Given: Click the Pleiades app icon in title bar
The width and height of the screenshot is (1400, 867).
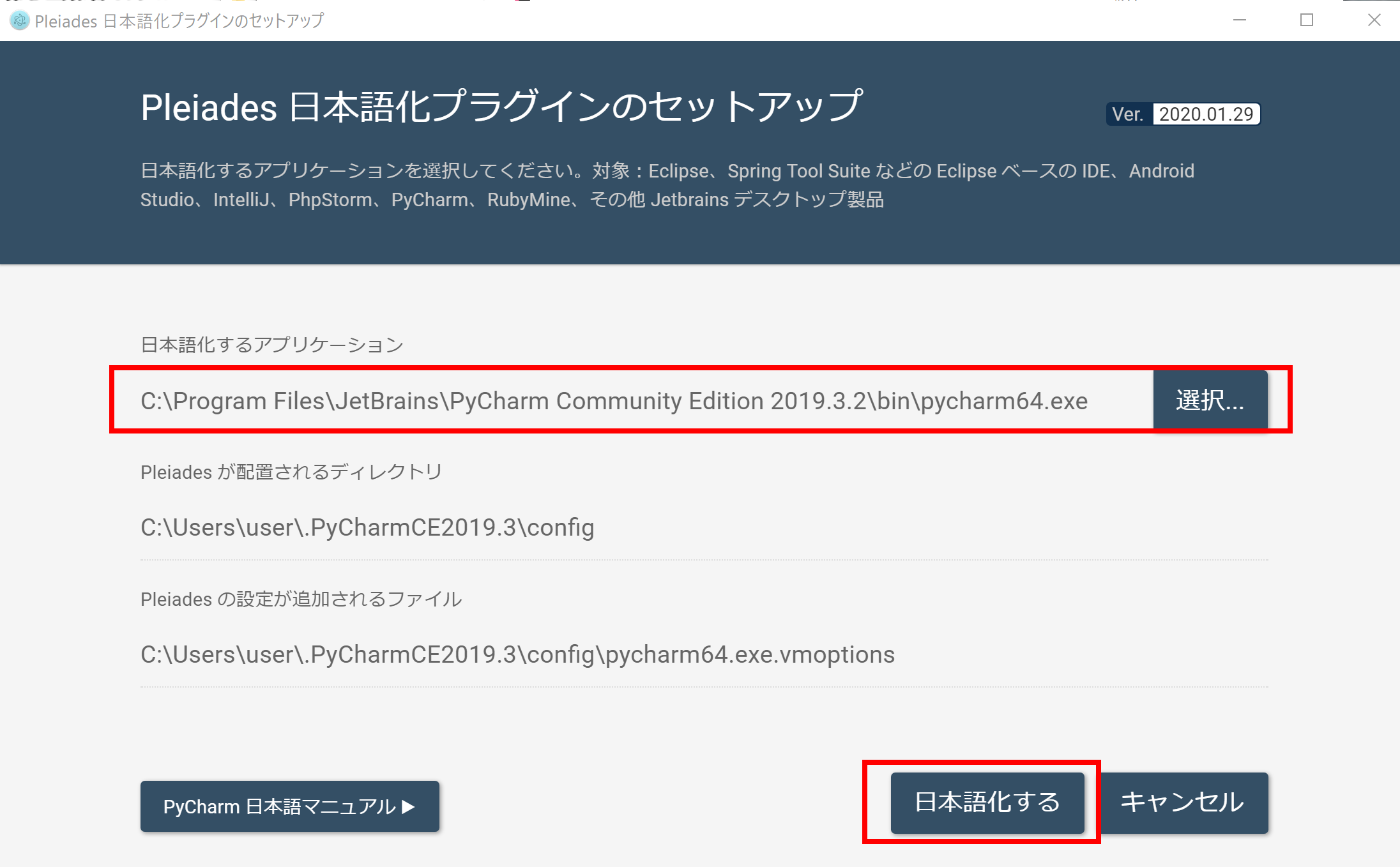Looking at the screenshot, I should tap(20, 20).
